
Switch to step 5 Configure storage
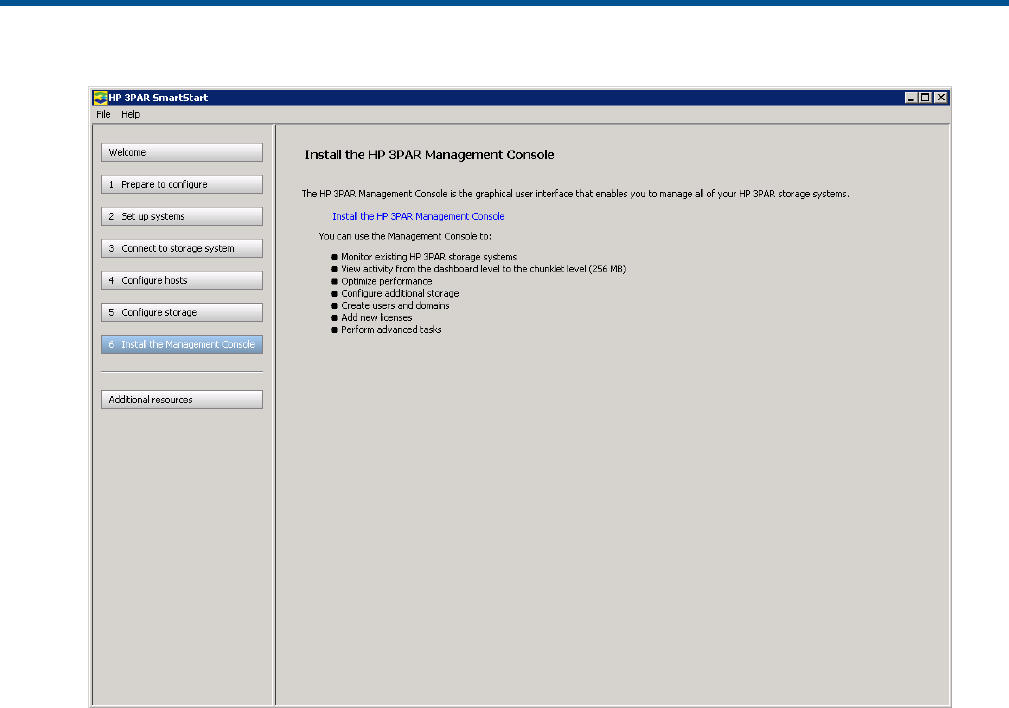click(181, 313)
